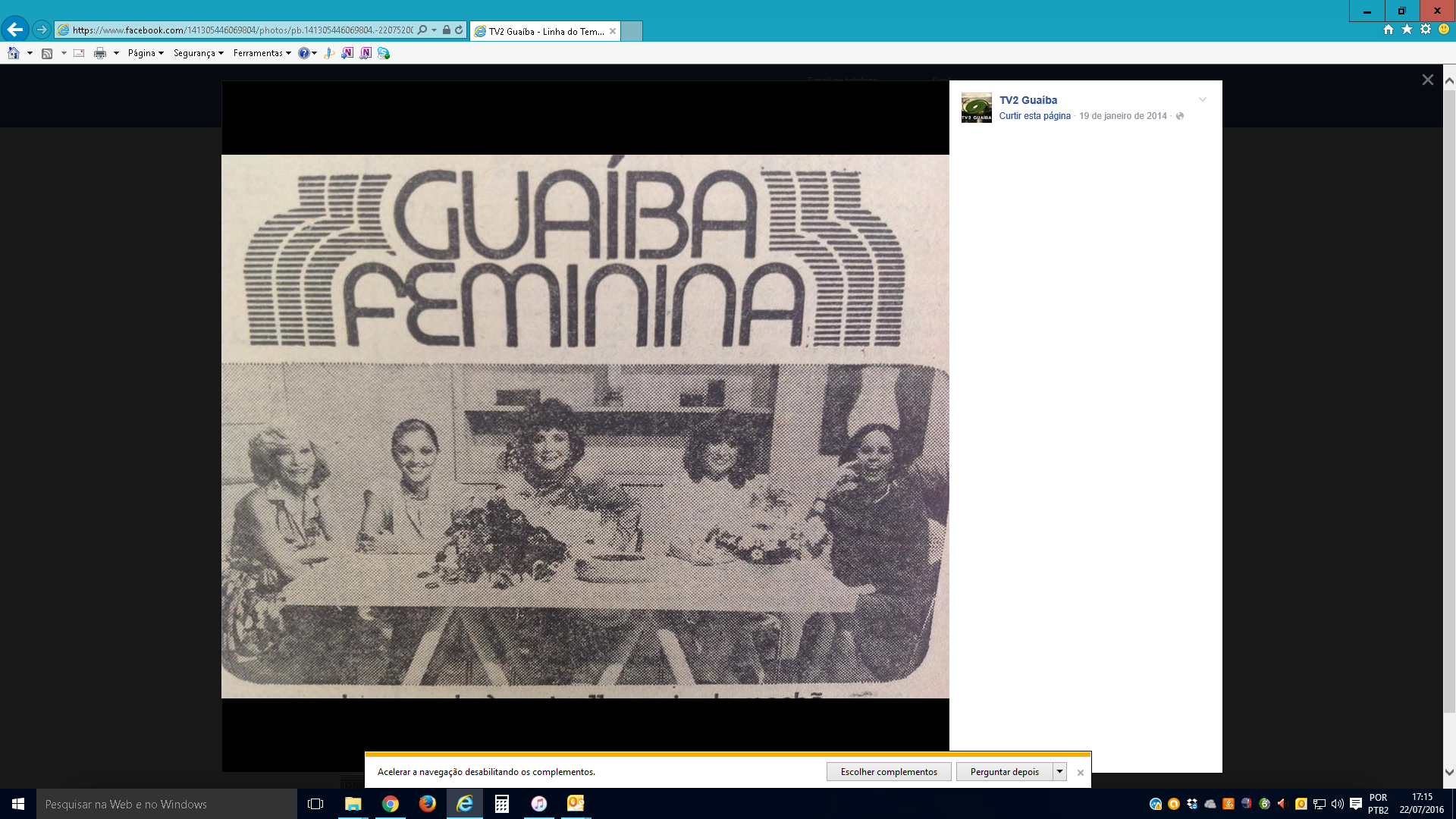Click the scrollbar down arrow
Image resolution: width=1456 pixels, height=819 pixels.
coord(1449,773)
